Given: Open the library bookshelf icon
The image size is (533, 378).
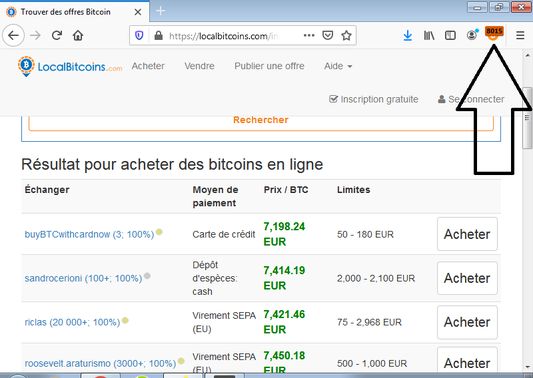Looking at the screenshot, I should (x=429, y=35).
